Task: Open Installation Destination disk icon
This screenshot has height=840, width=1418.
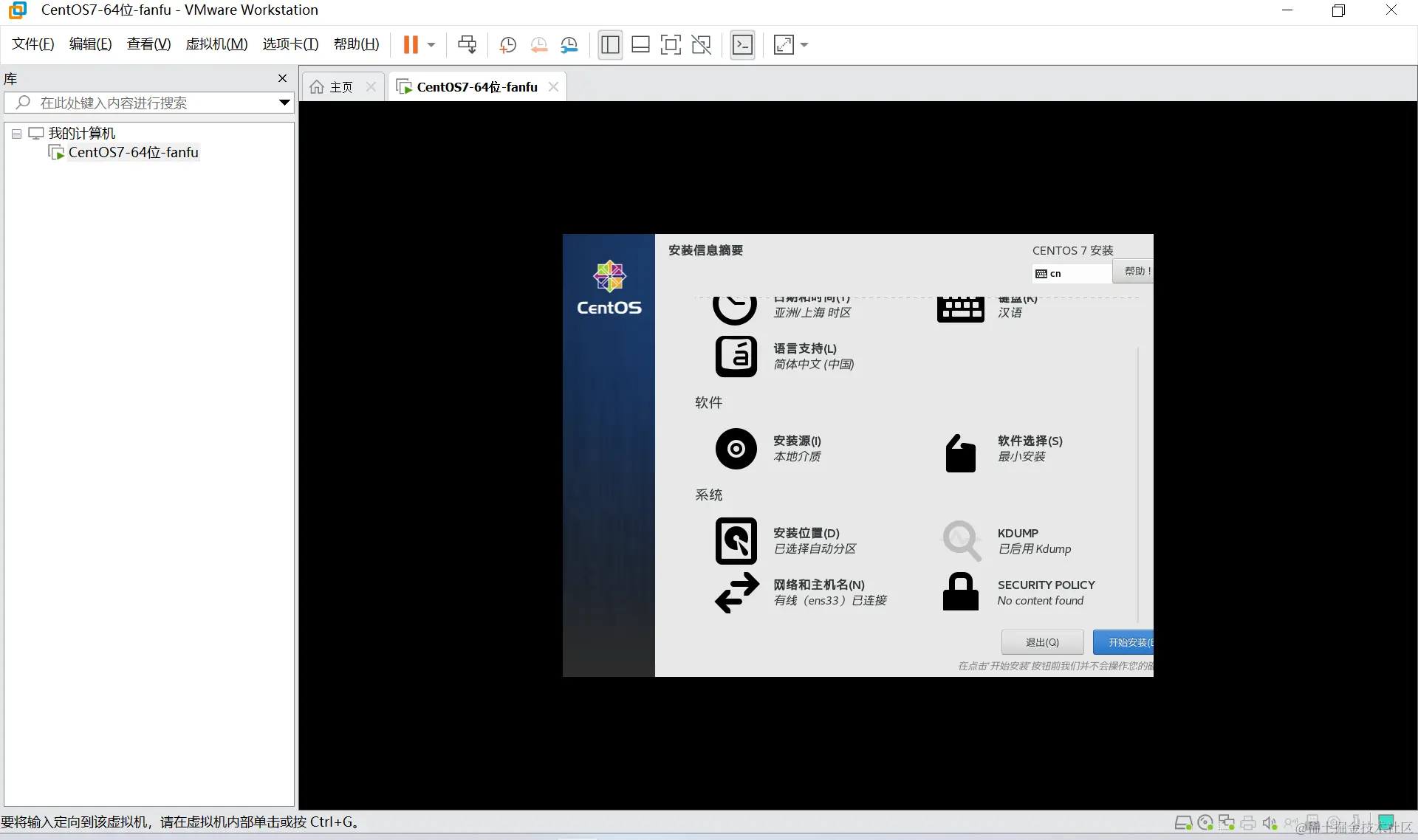Action: click(x=736, y=540)
